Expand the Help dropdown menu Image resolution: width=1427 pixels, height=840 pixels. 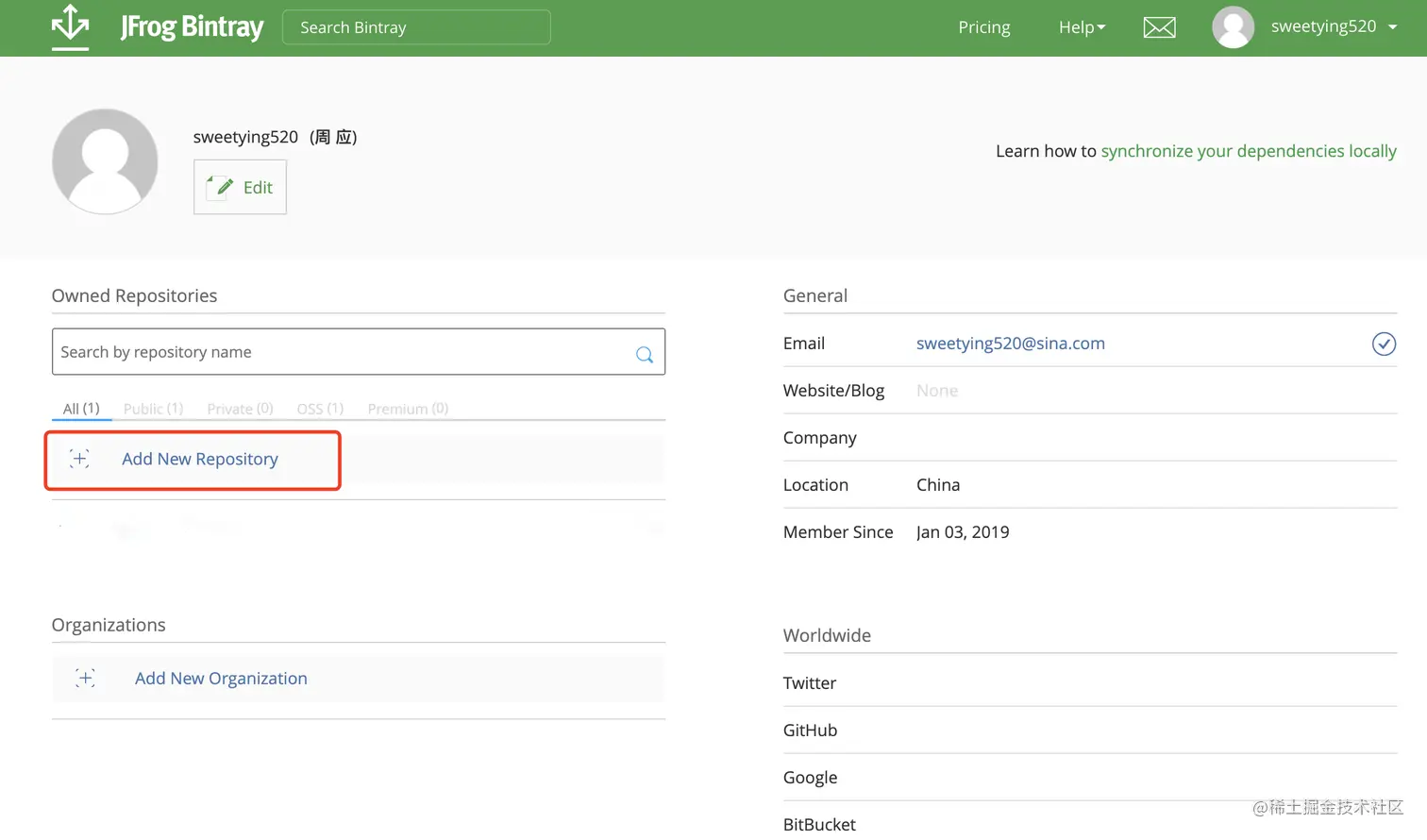coord(1082,27)
